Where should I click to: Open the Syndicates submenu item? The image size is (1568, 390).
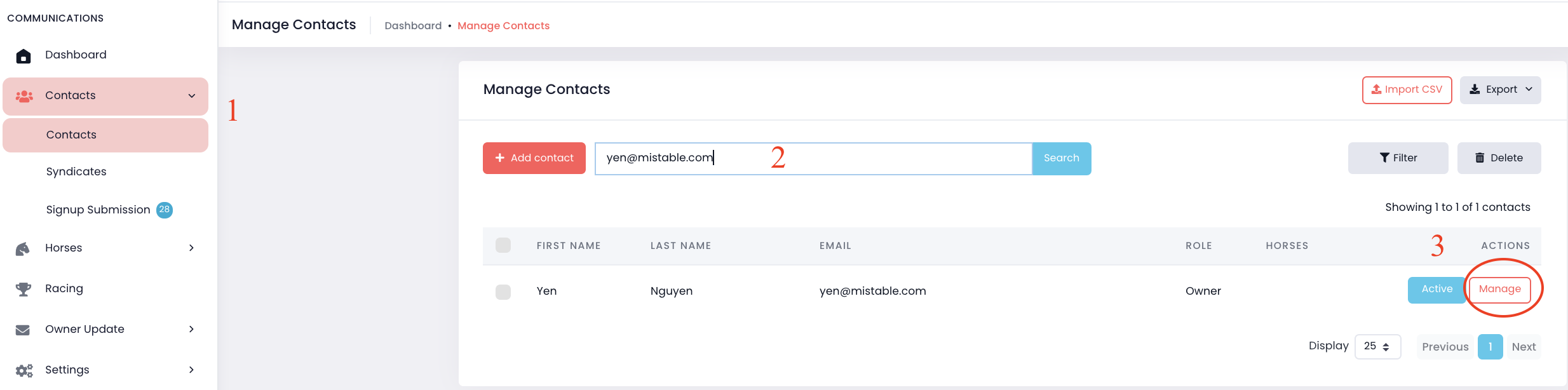tap(76, 171)
